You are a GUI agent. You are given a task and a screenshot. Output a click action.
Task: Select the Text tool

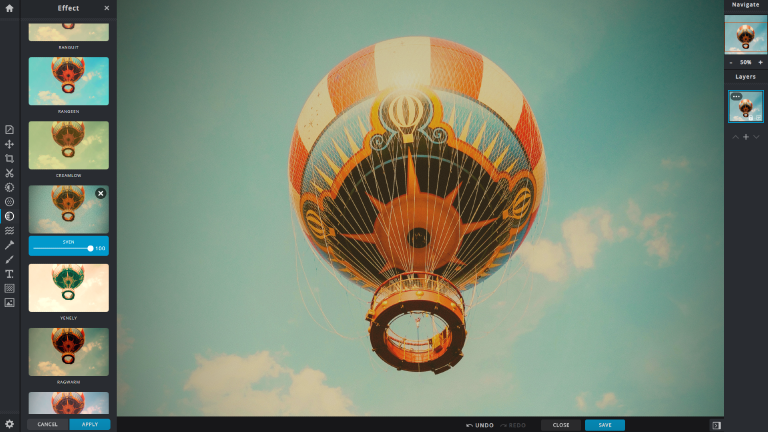point(9,273)
